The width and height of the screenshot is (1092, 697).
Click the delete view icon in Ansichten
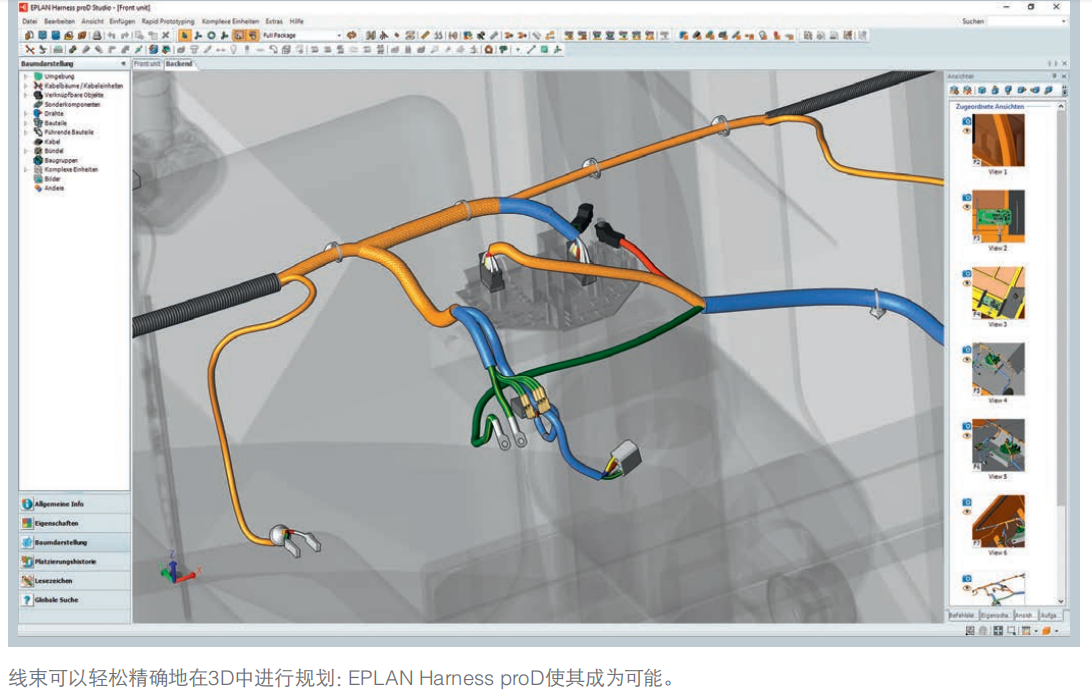coord(967,91)
